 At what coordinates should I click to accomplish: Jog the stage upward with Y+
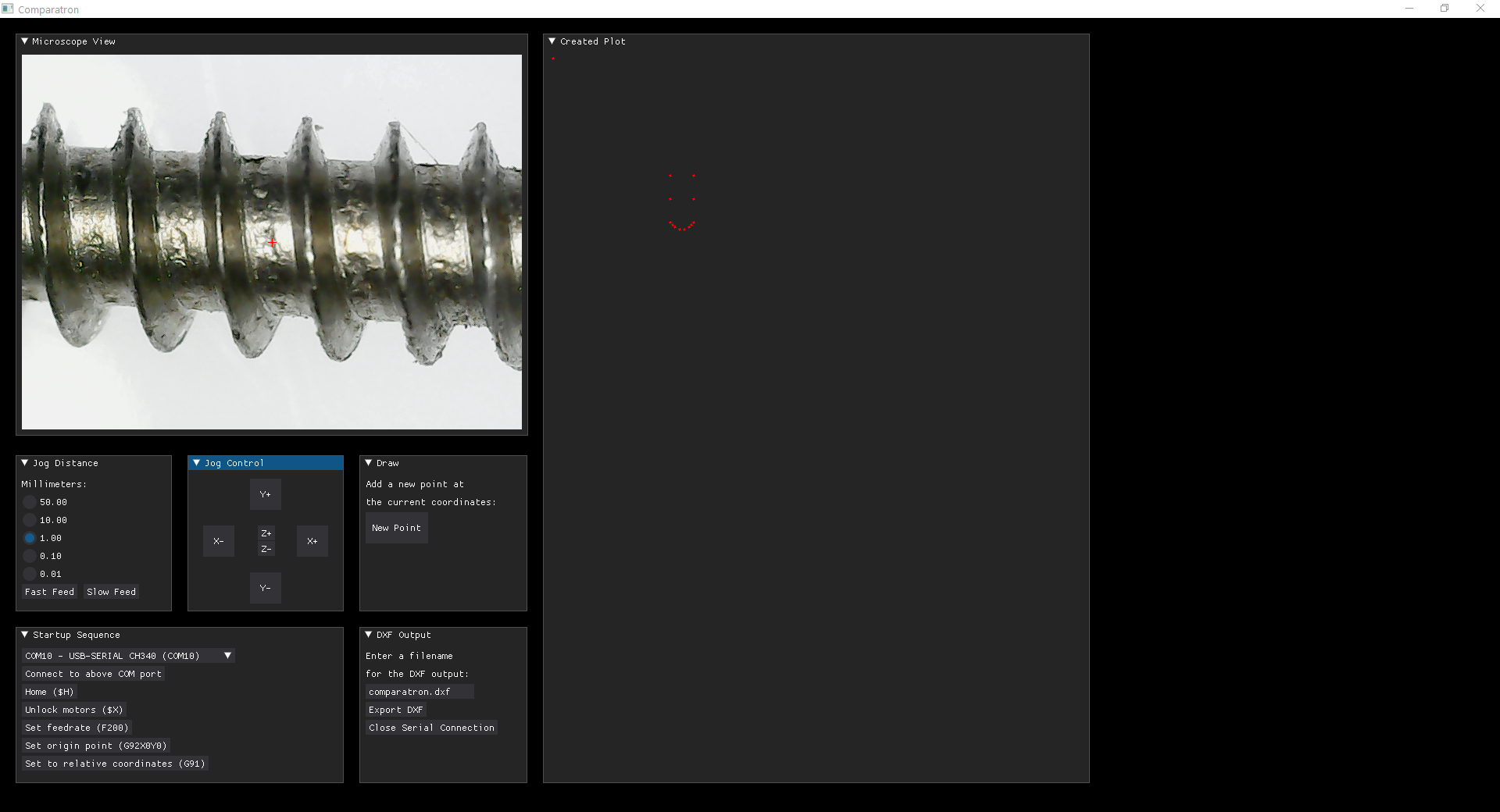(x=265, y=494)
